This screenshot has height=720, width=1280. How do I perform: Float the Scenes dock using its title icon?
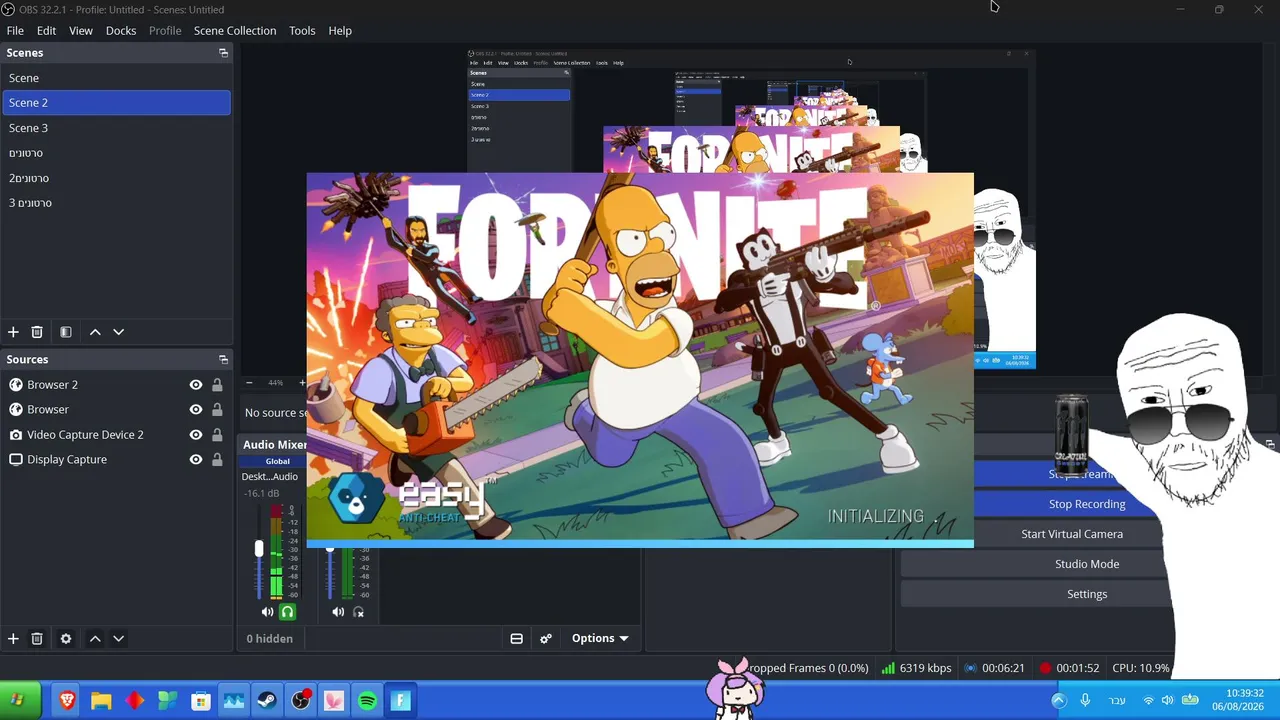tap(223, 53)
